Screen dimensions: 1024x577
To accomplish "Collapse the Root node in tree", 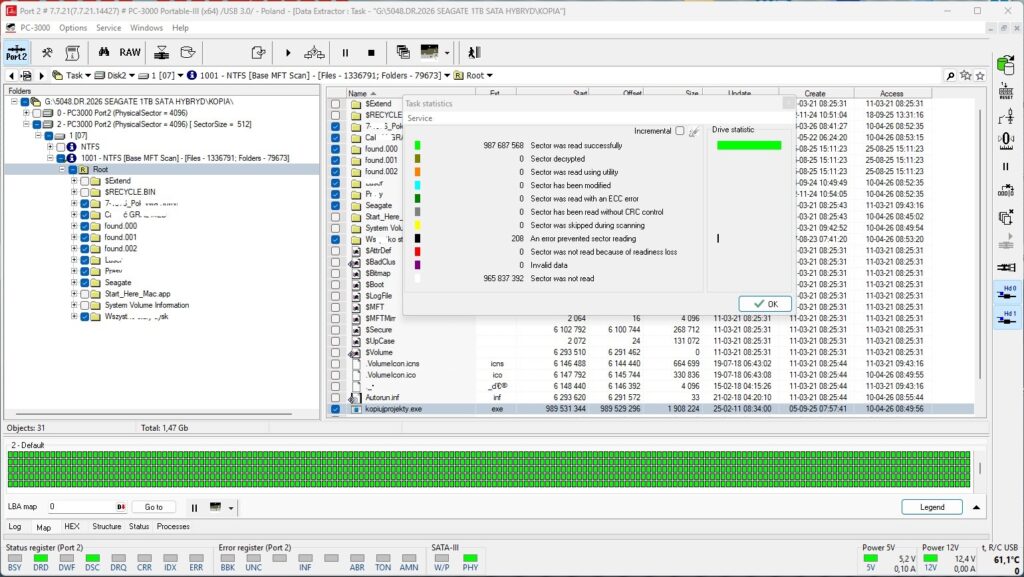I will pyautogui.click(x=62, y=170).
